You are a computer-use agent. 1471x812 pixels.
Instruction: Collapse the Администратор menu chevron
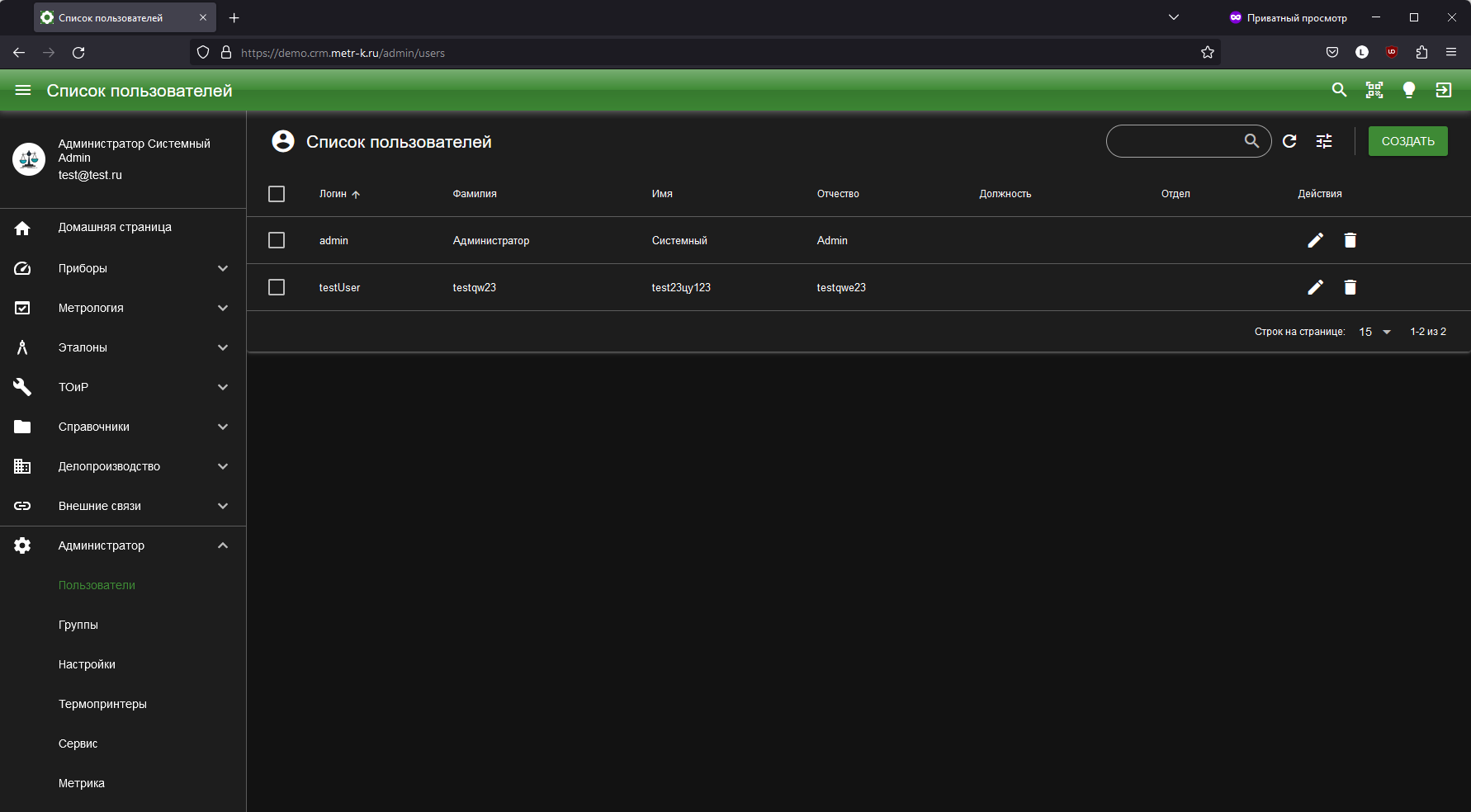click(223, 545)
